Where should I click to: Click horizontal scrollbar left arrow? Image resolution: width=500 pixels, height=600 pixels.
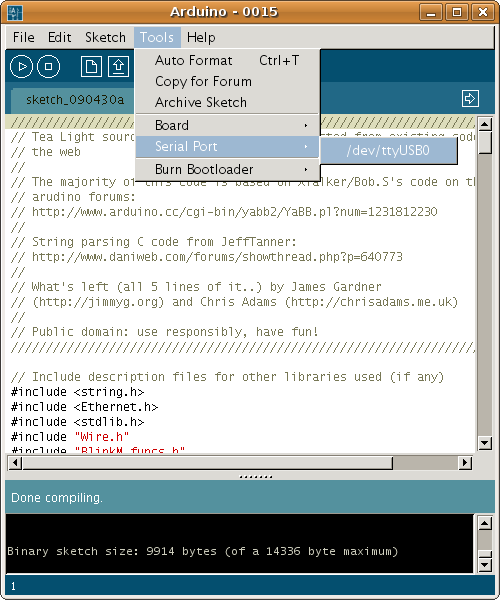point(15,463)
